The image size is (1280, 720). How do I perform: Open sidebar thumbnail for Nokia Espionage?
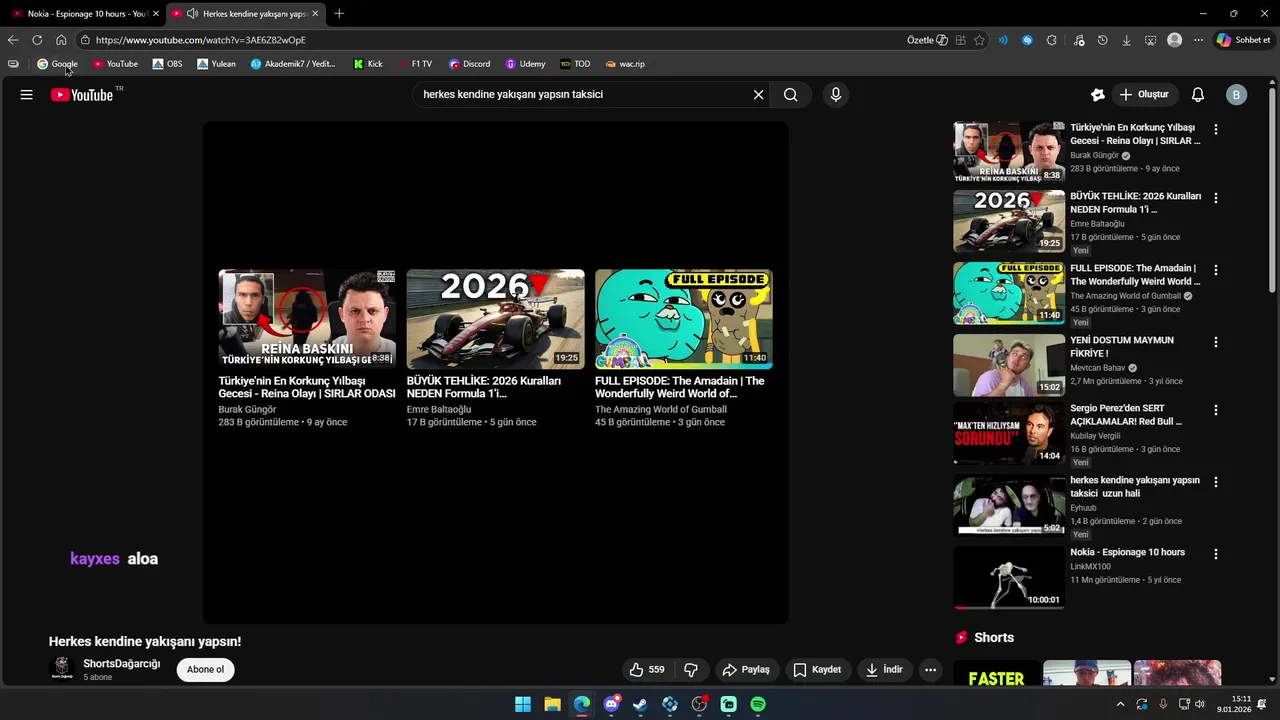click(1008, 577)
